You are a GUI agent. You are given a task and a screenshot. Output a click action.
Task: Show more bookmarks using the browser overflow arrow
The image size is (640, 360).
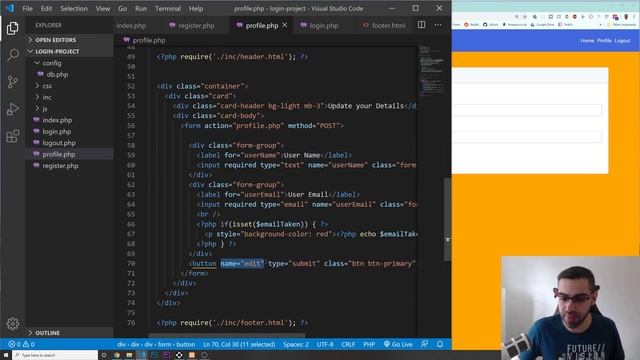click(x=600, y=24)
